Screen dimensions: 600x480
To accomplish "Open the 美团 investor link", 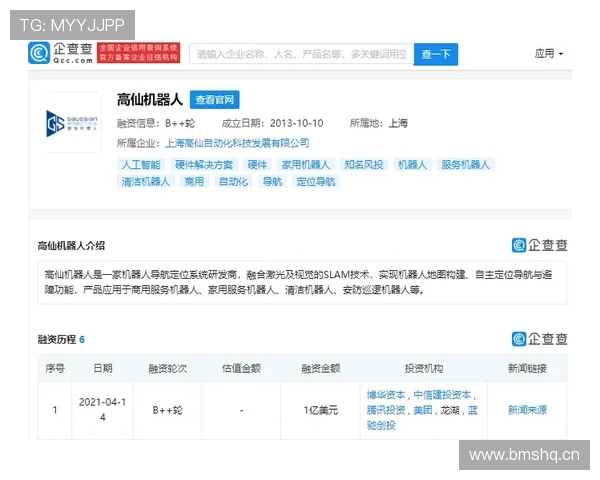I will point(423,410).
